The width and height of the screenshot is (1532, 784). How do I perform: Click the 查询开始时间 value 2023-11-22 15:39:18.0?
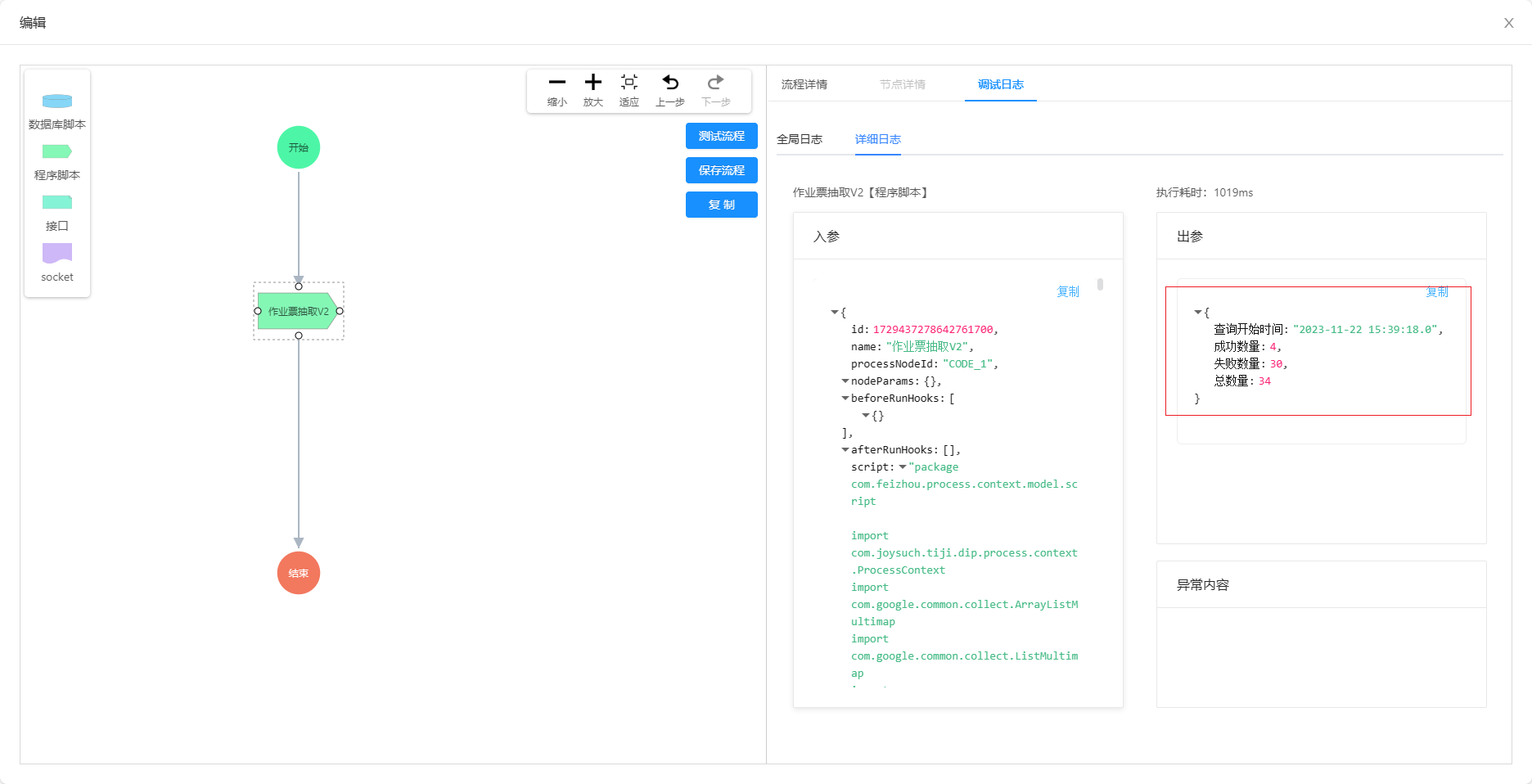coord(1365,330)
